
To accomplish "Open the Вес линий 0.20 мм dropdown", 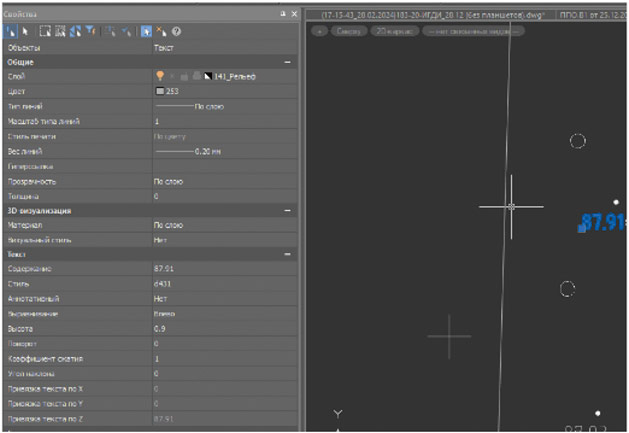I will 225,151.
